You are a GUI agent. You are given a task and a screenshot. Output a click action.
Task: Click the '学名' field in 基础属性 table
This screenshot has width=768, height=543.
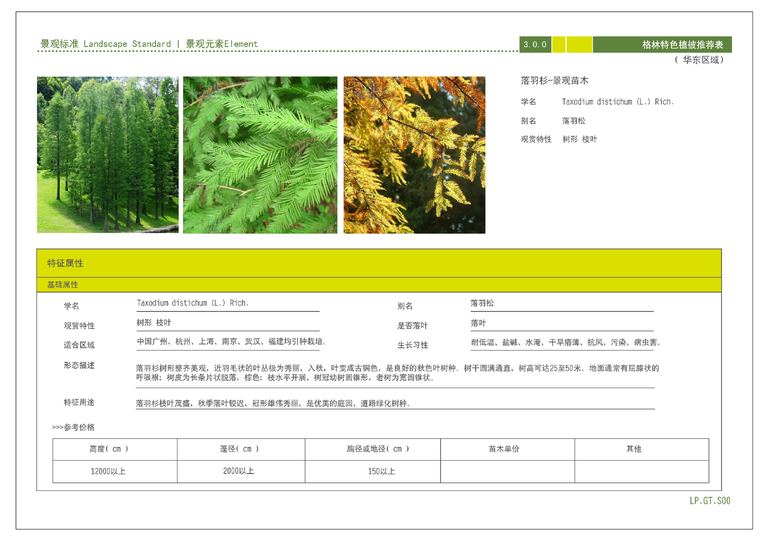coord(228,304)
